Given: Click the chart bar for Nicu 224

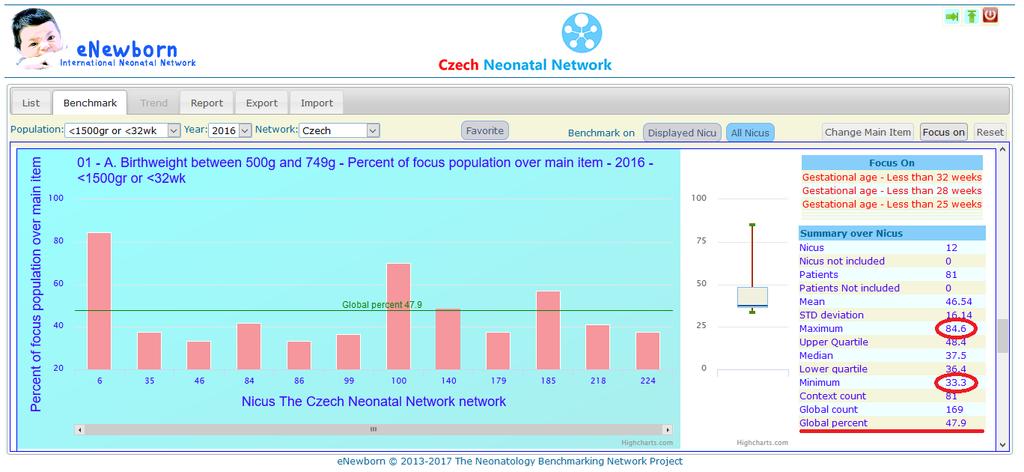Looking at the screenshot, I should coord(648,351).
